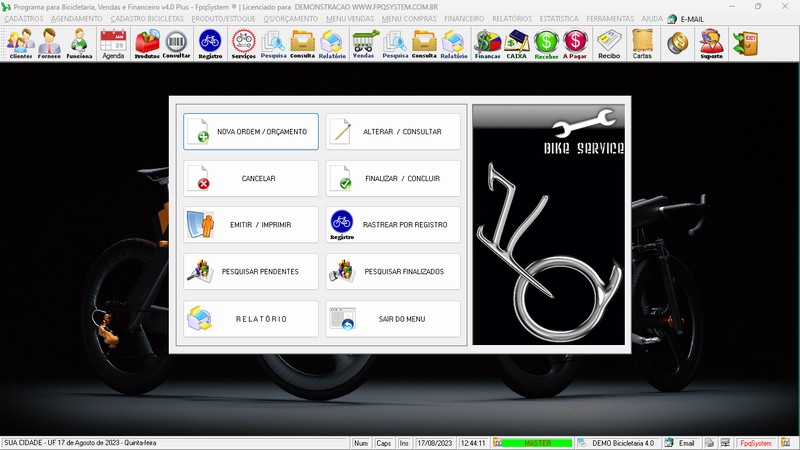Click the Bike Service logo image
800x450 pixels.
548,225
